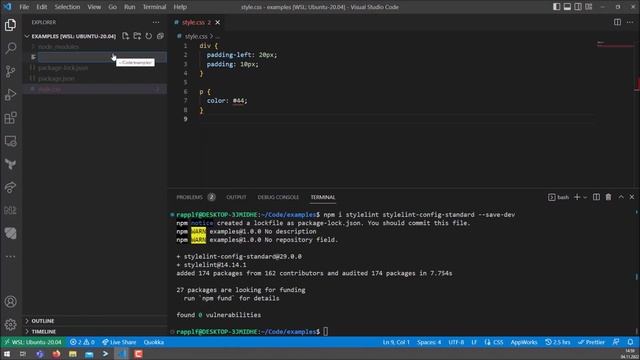Open the Live Share activity bar icon

click(11, 187)
